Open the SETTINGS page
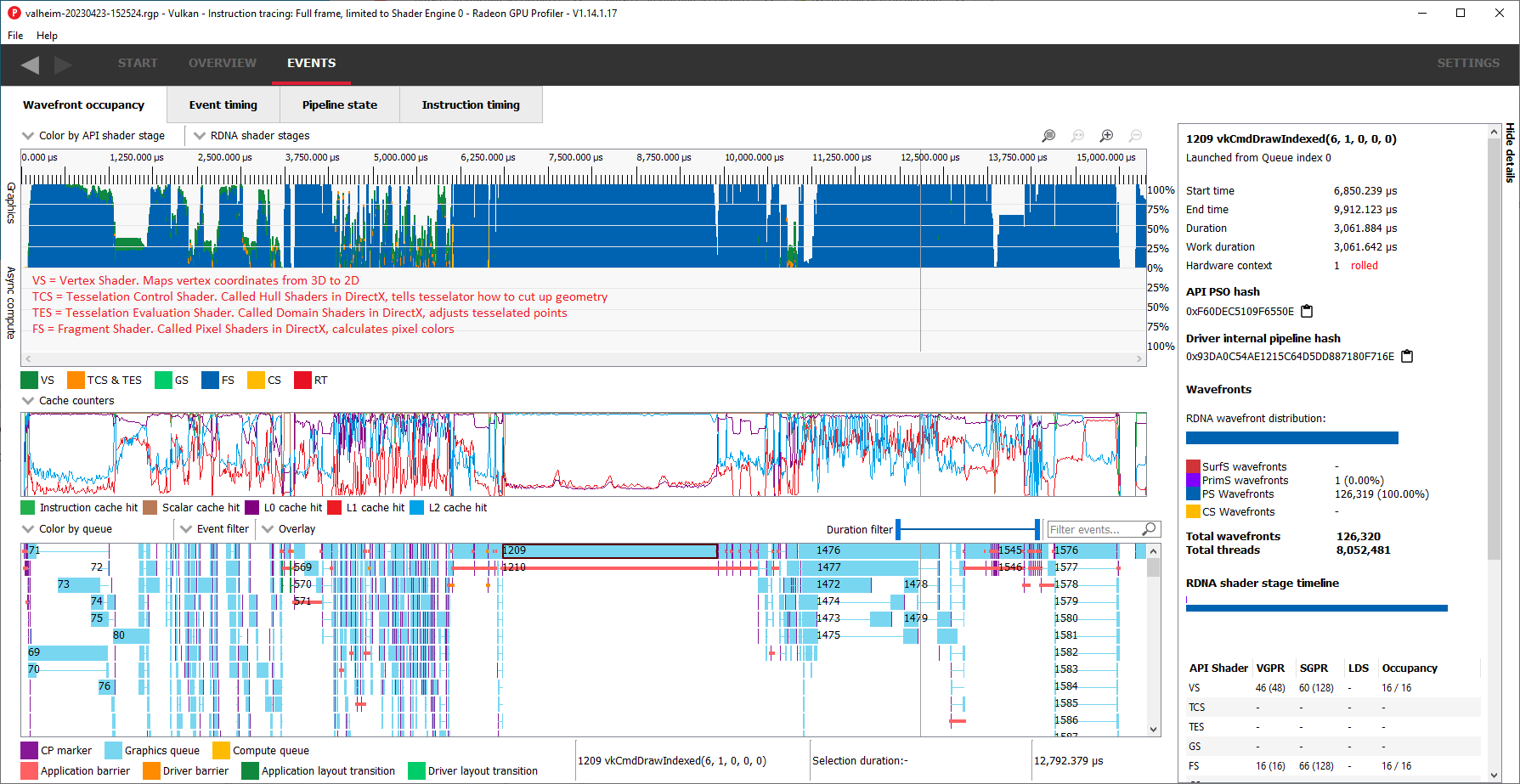The width and height of the screenshot is (1520, 784). [x=1468, y=63]
